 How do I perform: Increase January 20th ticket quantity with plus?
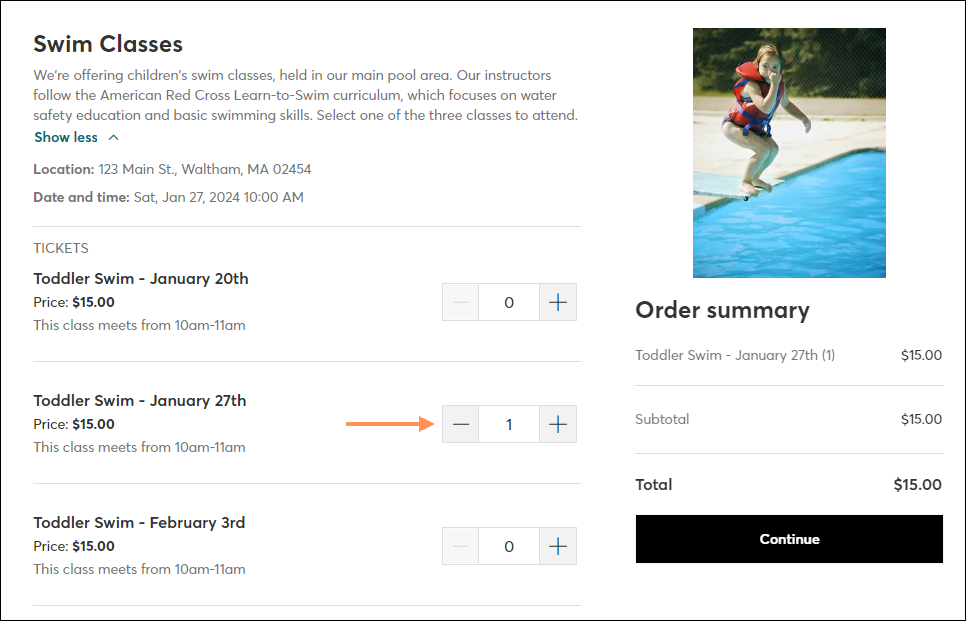pos(558,302)
